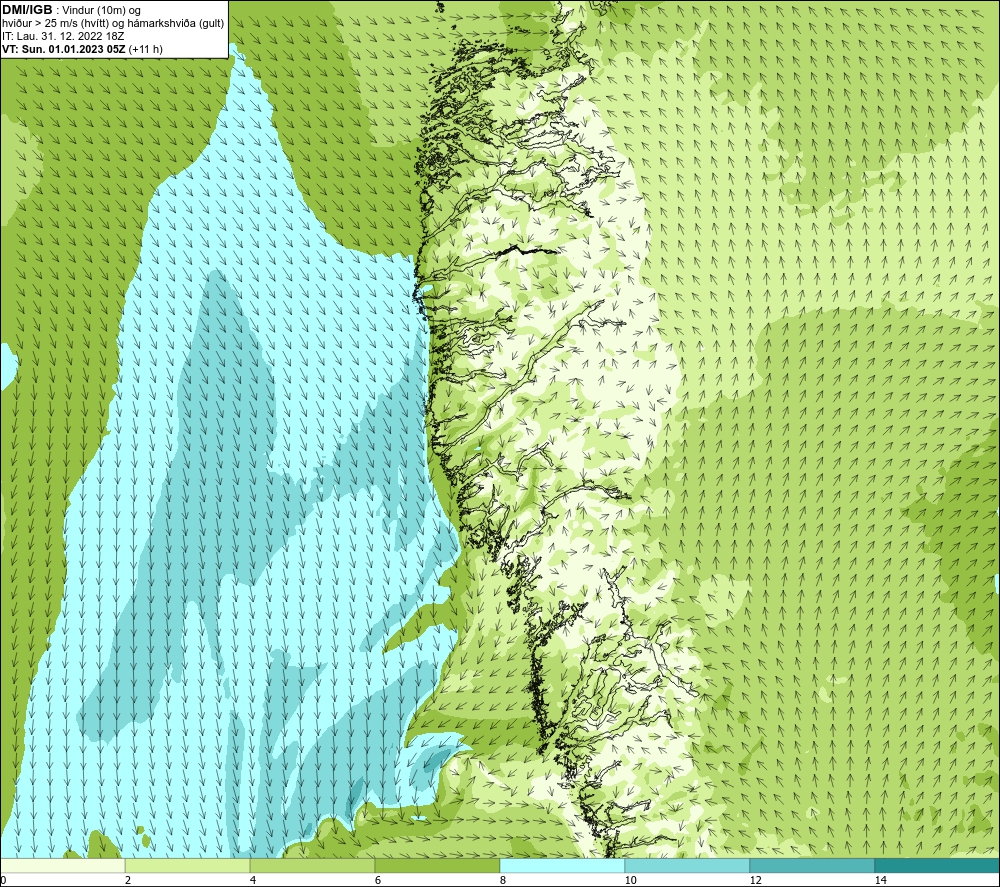Select the 8–10 m/s light cyan legend swatch
1000x887 pixels.
point(562,866)
